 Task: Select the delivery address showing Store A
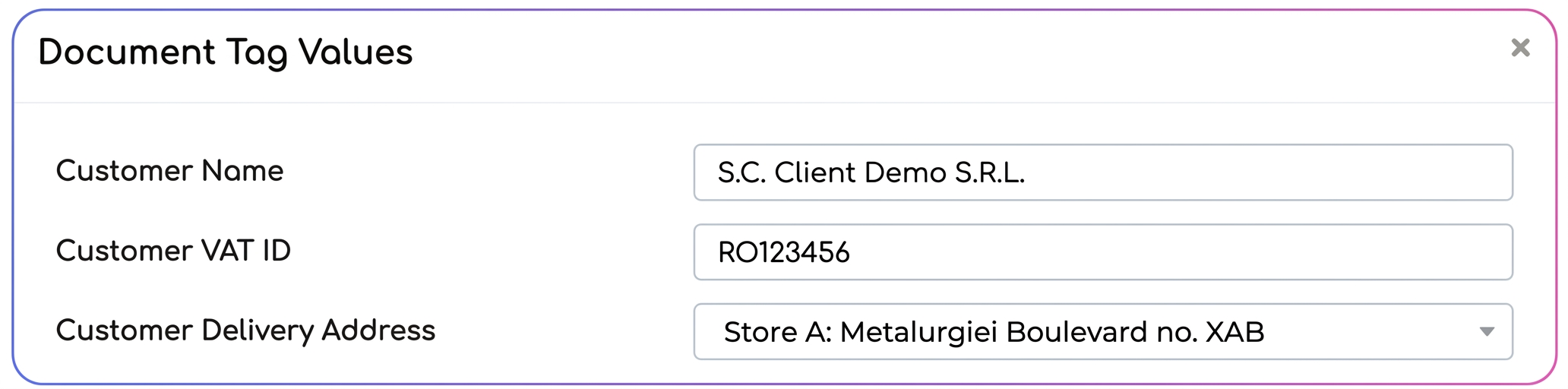tap(1103, 332)
